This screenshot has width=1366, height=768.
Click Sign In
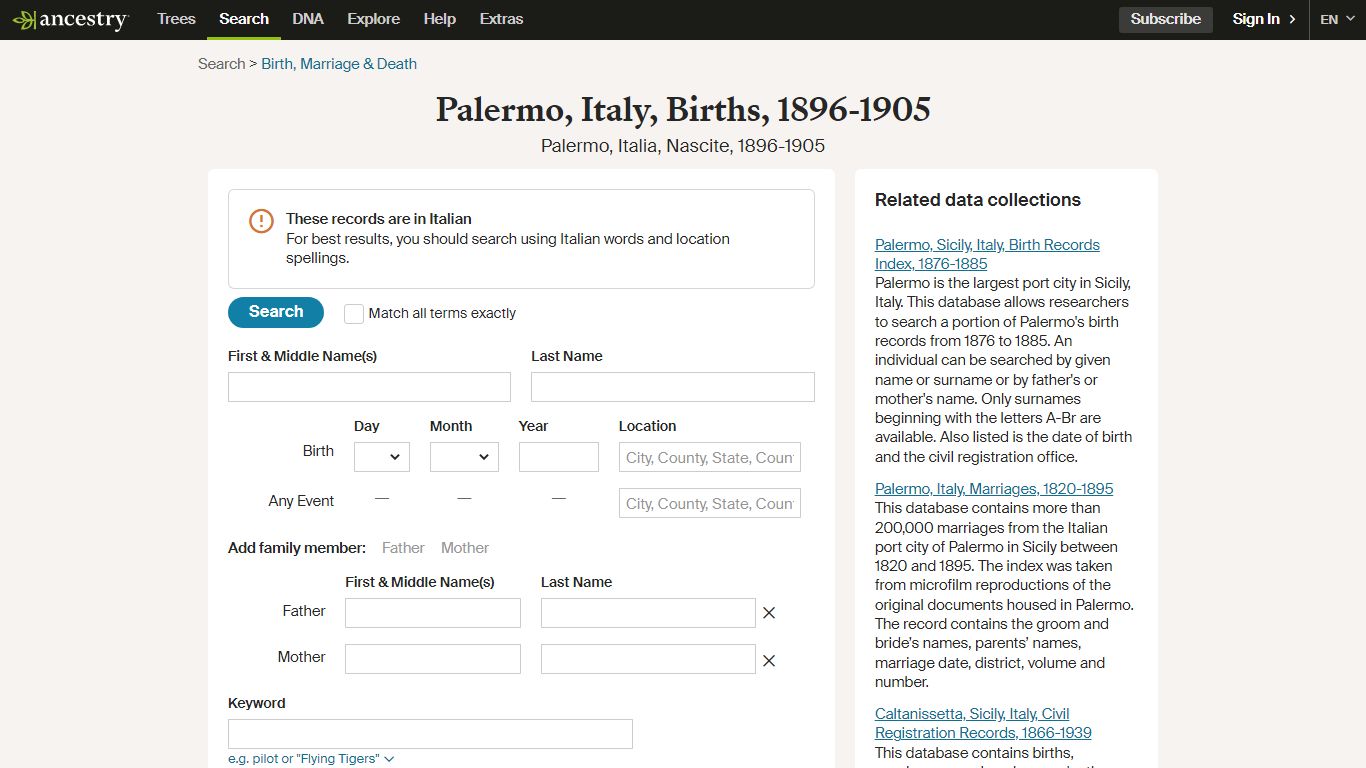click(x=1264, y=19)
